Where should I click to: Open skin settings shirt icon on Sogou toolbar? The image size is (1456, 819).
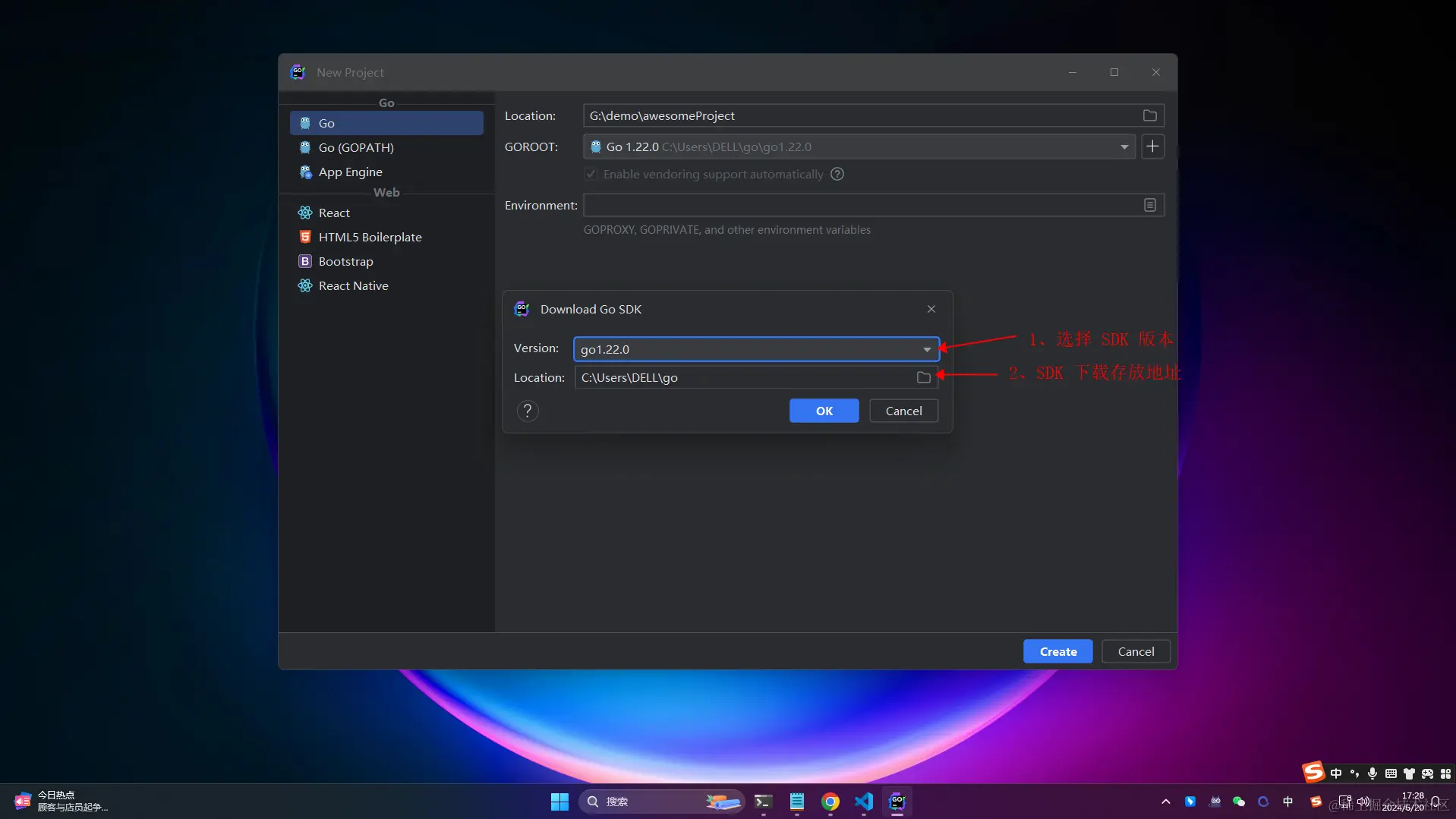[1409, 773]
